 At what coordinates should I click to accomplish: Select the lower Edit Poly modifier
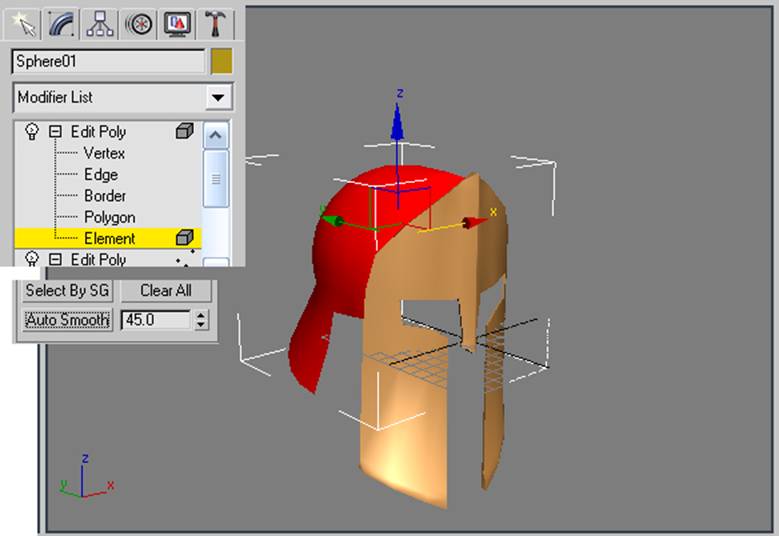(x=98, y=259)
